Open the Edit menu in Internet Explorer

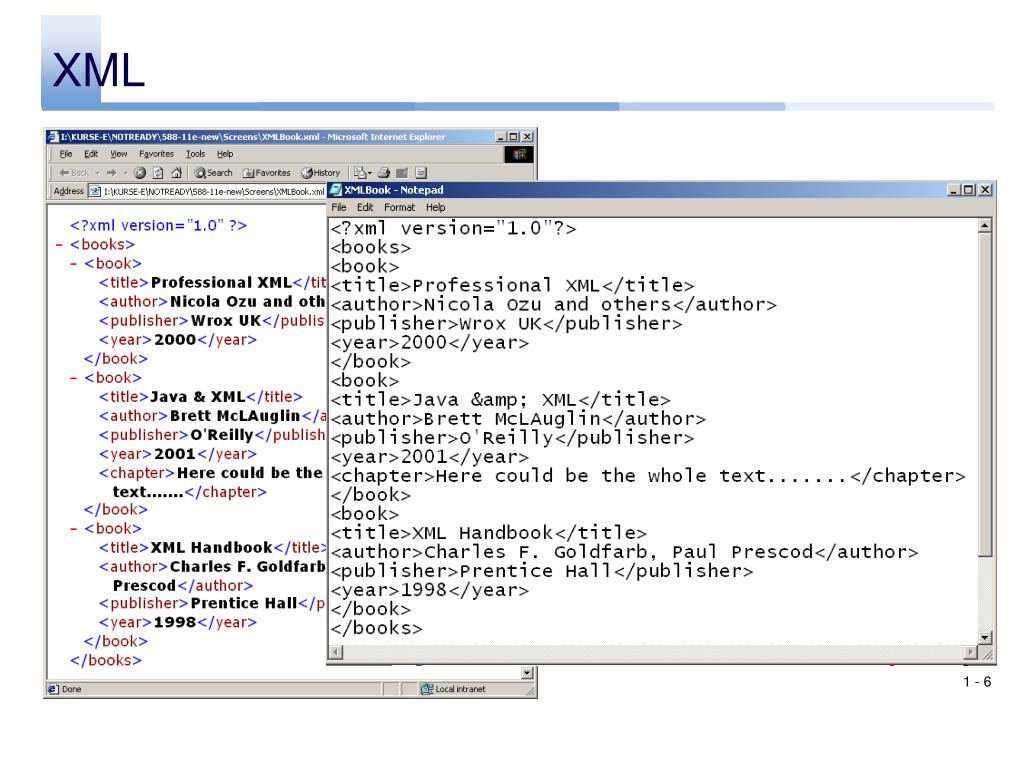point(91,154)
